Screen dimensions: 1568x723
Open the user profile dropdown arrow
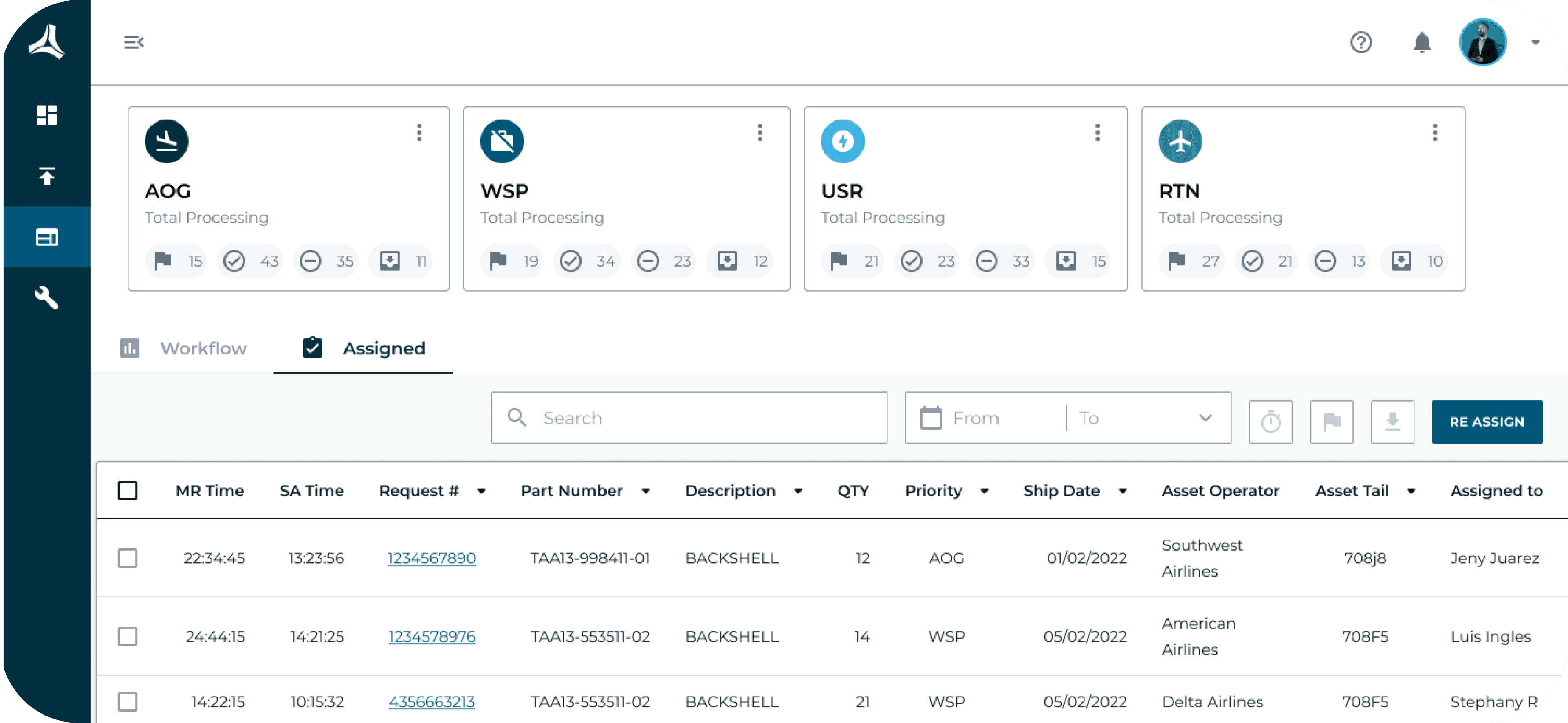[x=1535, y=42]
